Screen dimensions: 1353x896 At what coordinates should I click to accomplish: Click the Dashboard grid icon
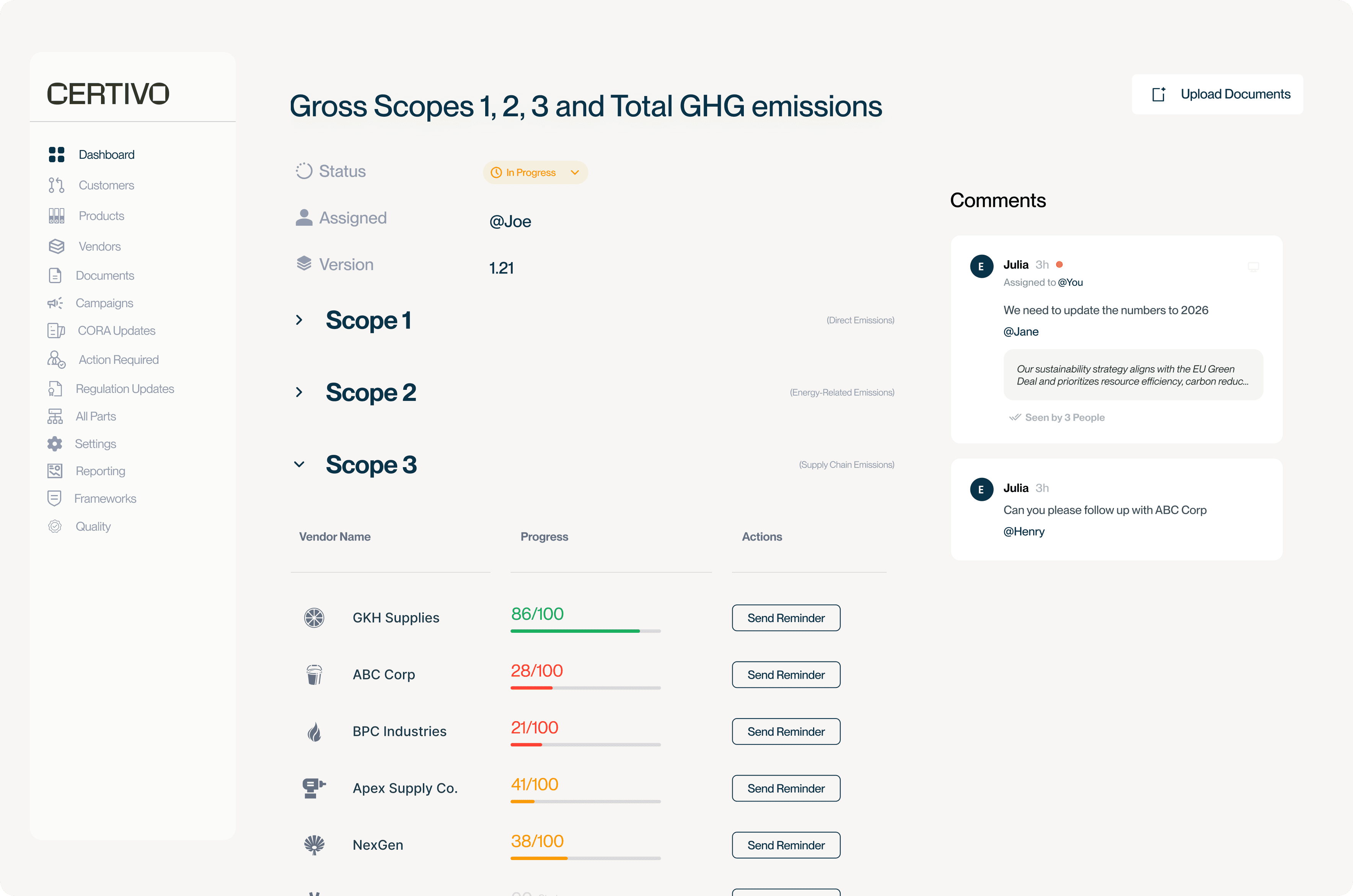coord(56,154)
